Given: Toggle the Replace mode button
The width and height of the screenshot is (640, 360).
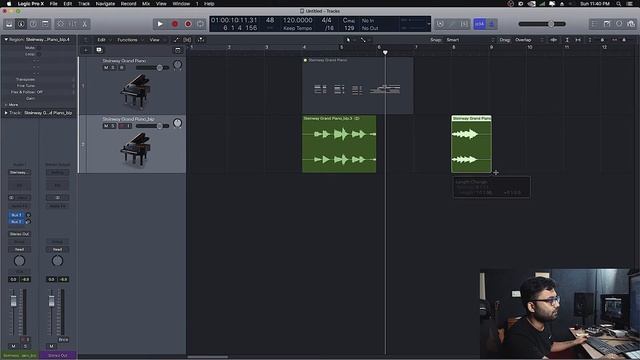Looking at the screenshot, I should click(440, 24).
